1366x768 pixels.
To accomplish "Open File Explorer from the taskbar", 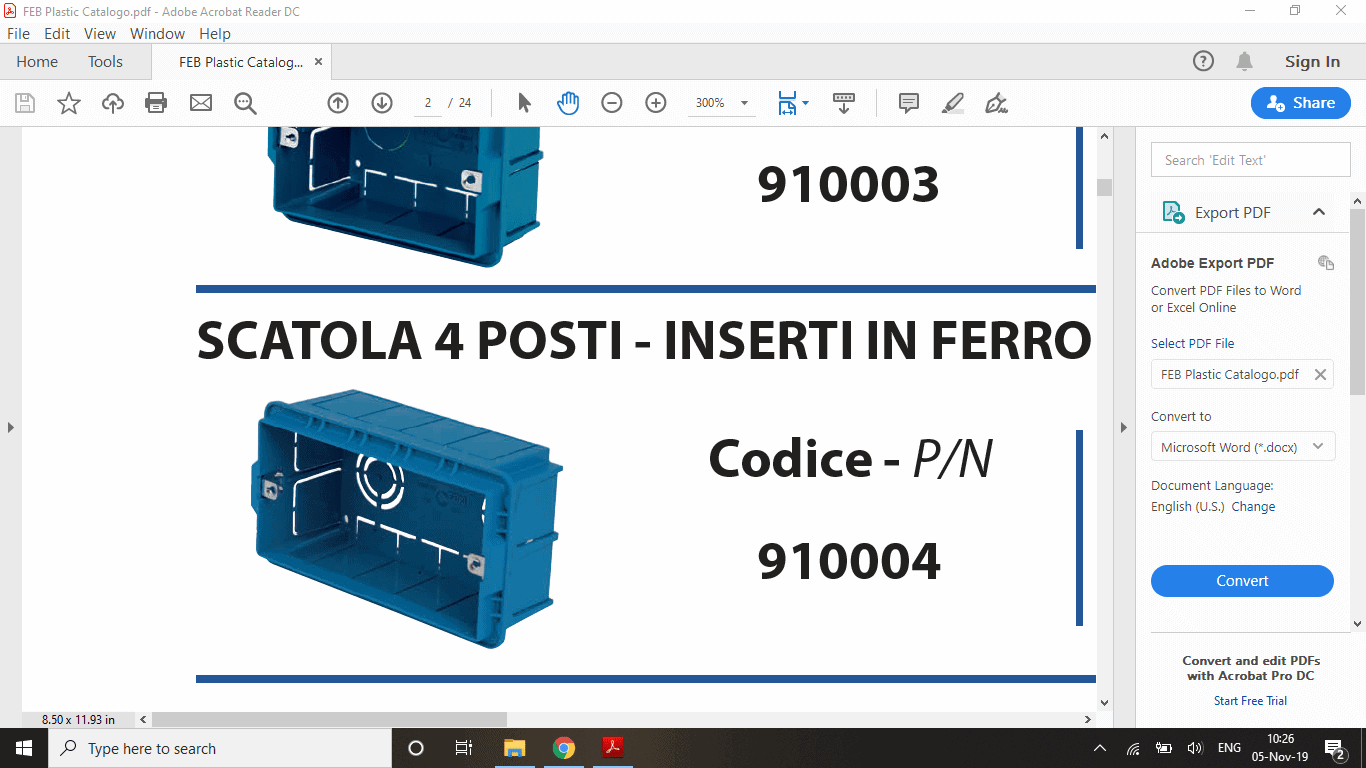I will [x=514, y=748].
